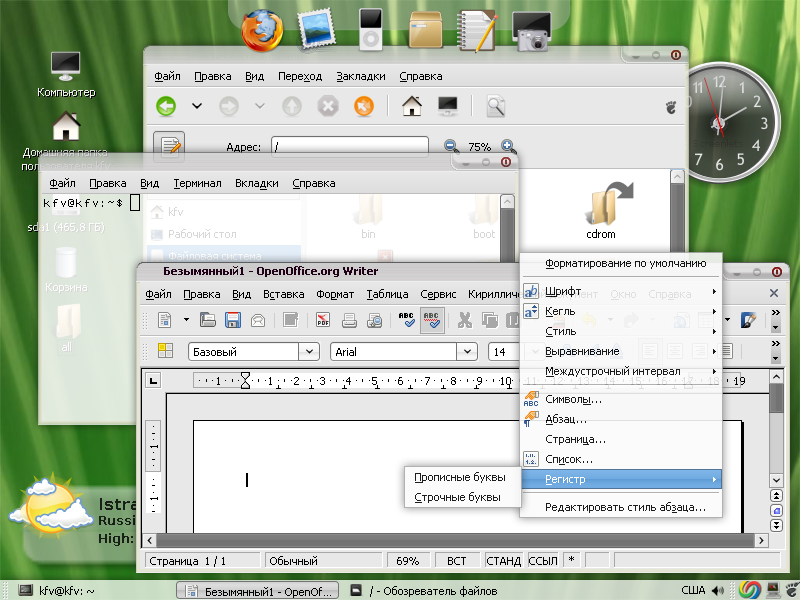Switch to Writer window in taskbar

258,591
